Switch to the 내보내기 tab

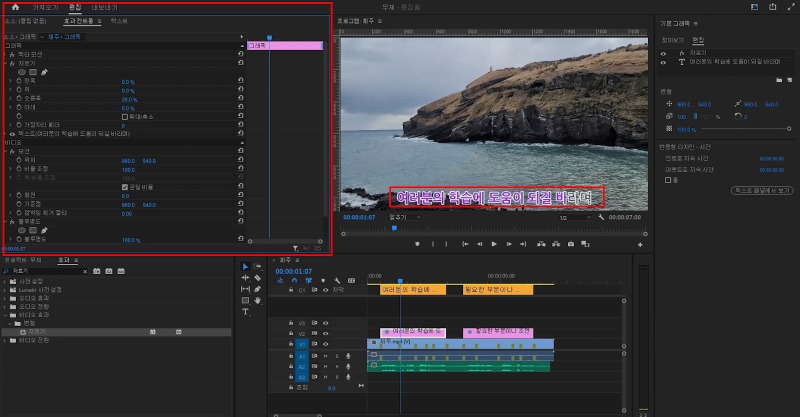coord(105,7)
